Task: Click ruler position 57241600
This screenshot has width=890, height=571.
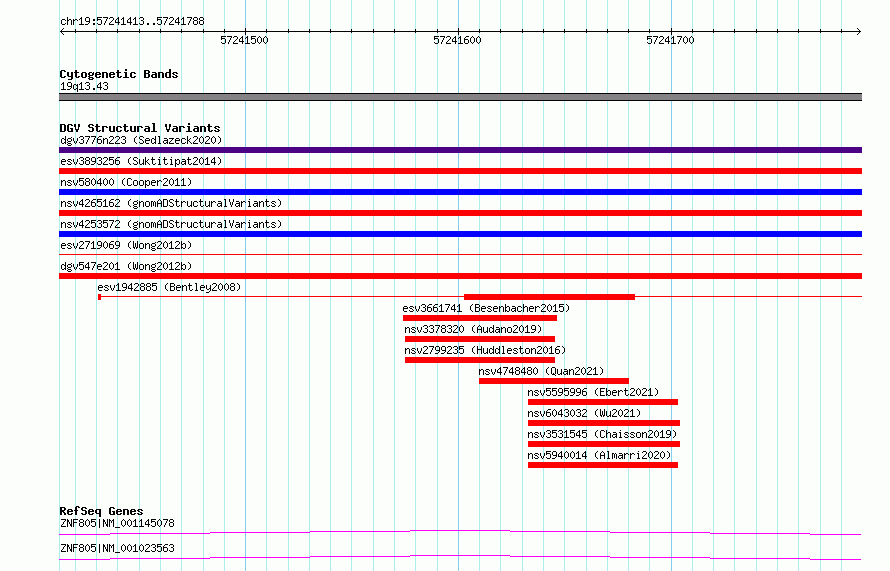Action: 457,40
